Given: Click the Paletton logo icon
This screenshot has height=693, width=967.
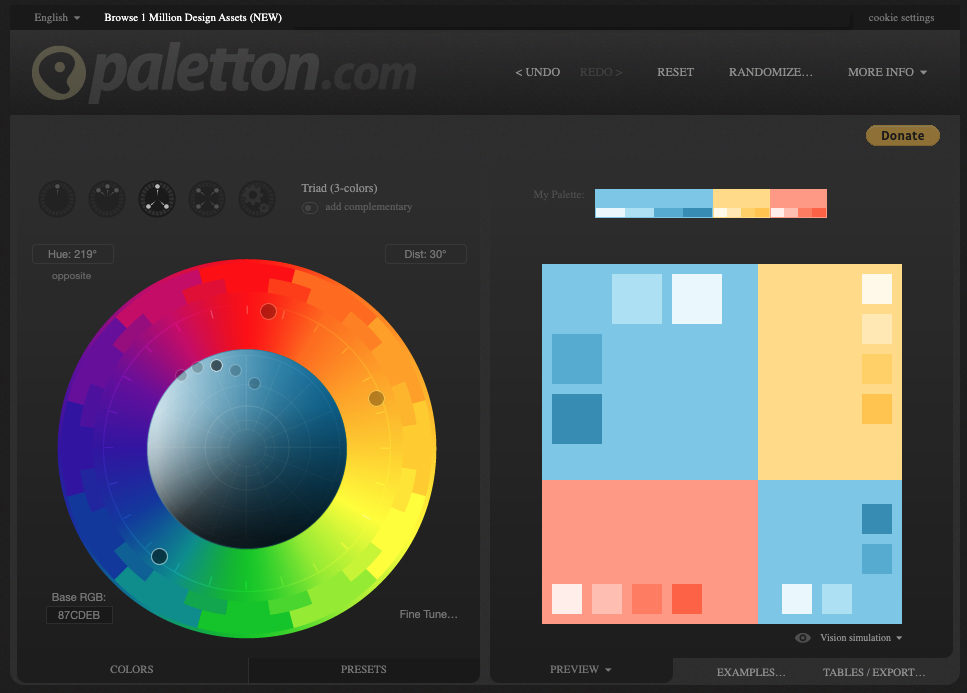Looking at the screenshot, I should (59, 73).
